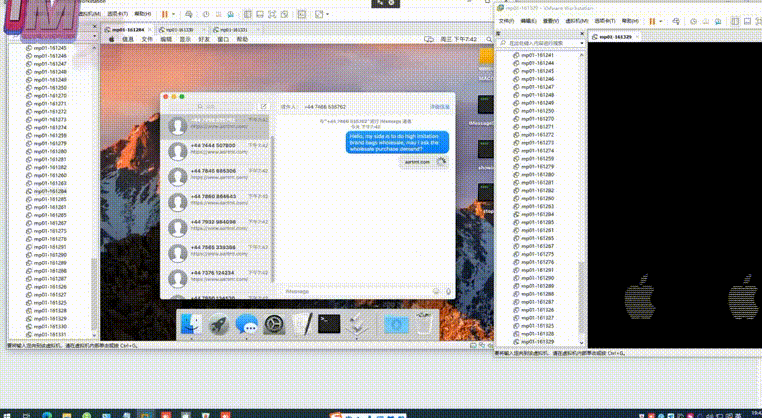Open the Trash in the macOS dock

[425, 324]
